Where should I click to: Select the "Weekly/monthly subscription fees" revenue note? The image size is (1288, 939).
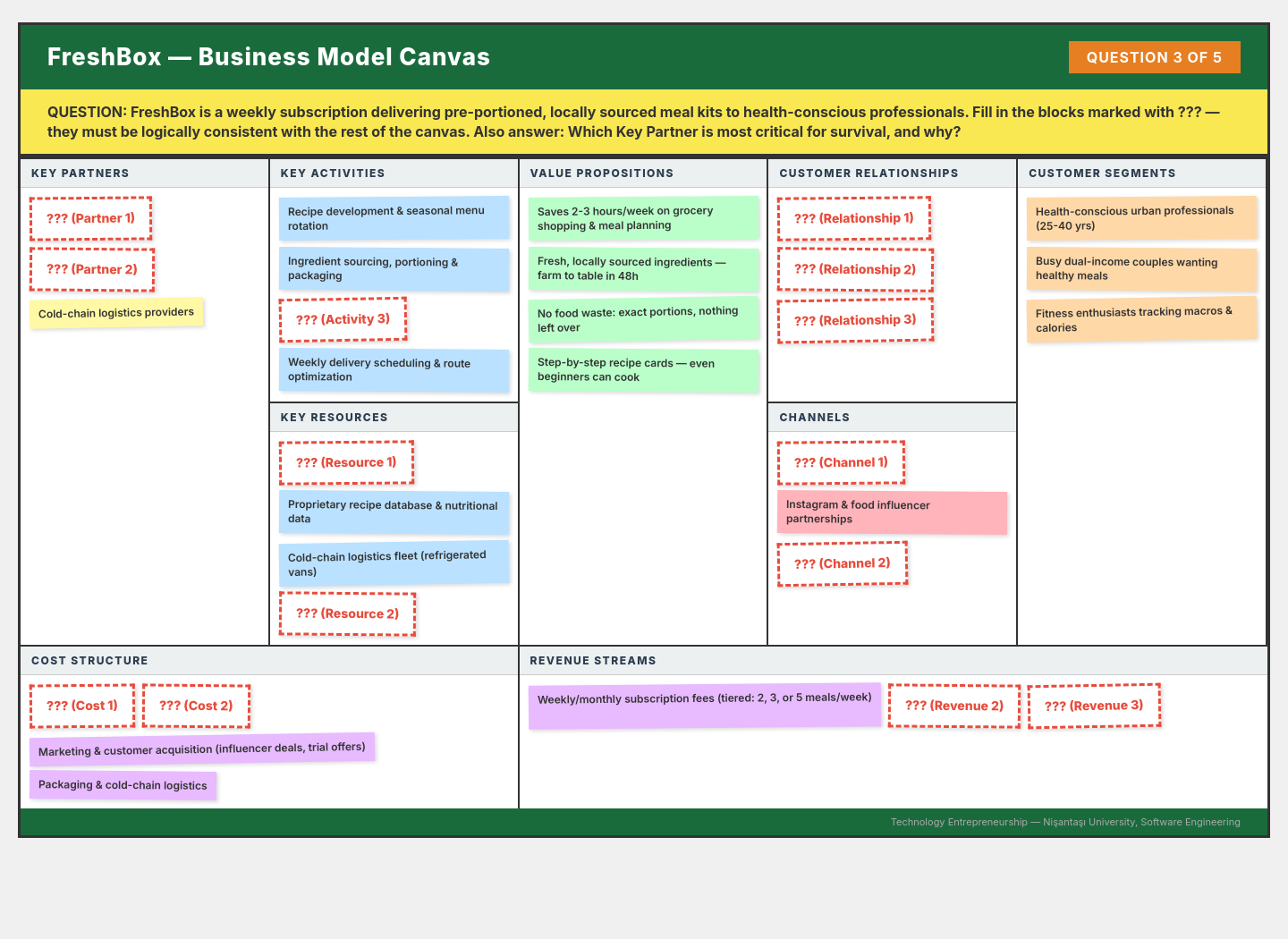(705, 706)
